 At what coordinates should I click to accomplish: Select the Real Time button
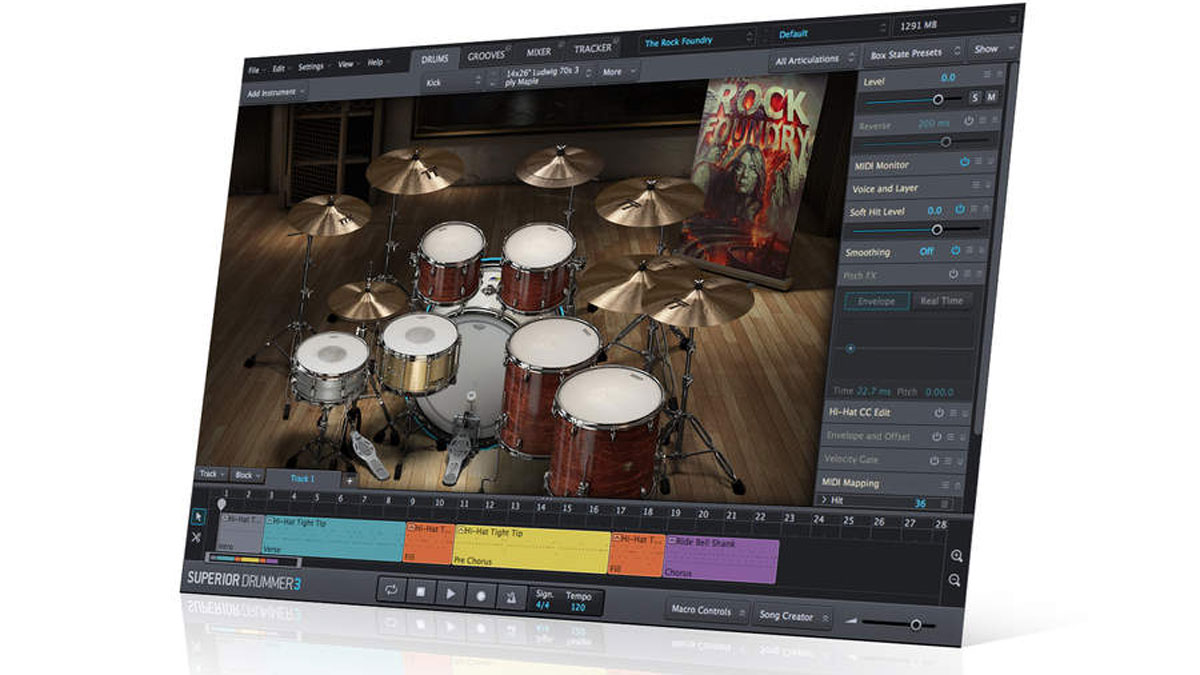(x=941, y=300)
